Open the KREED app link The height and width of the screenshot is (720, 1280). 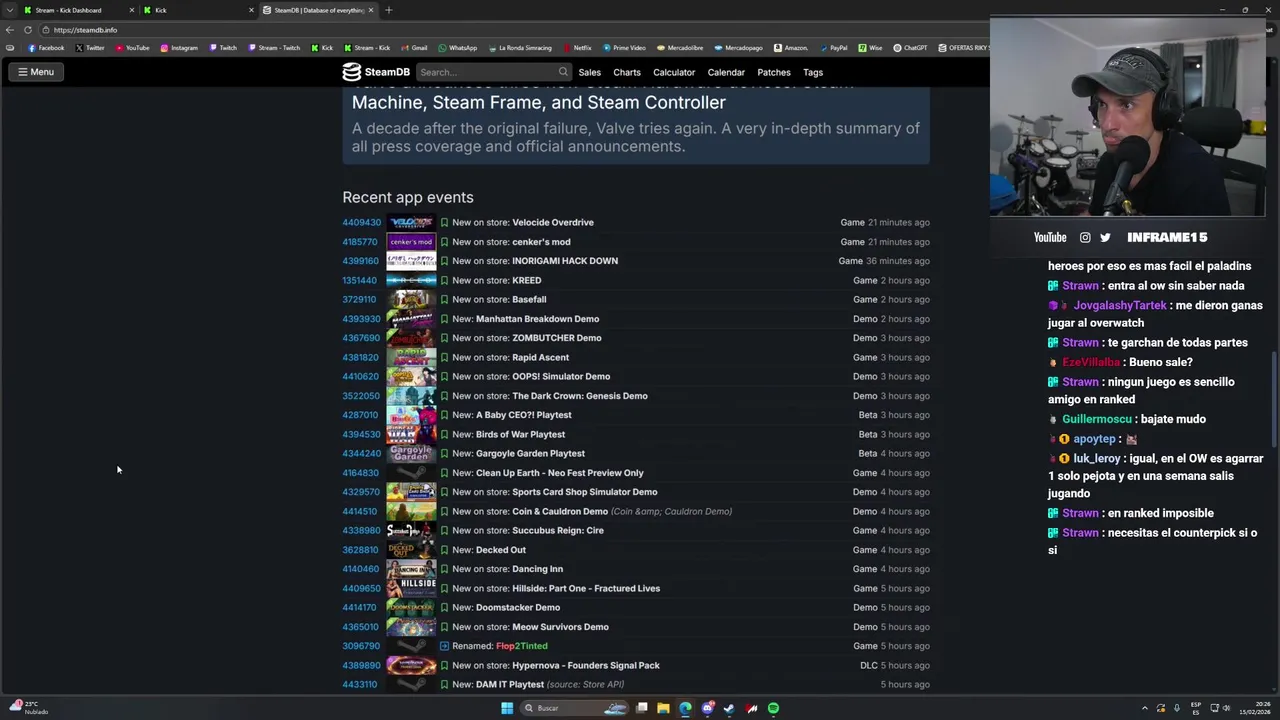(x=526, y=280)
